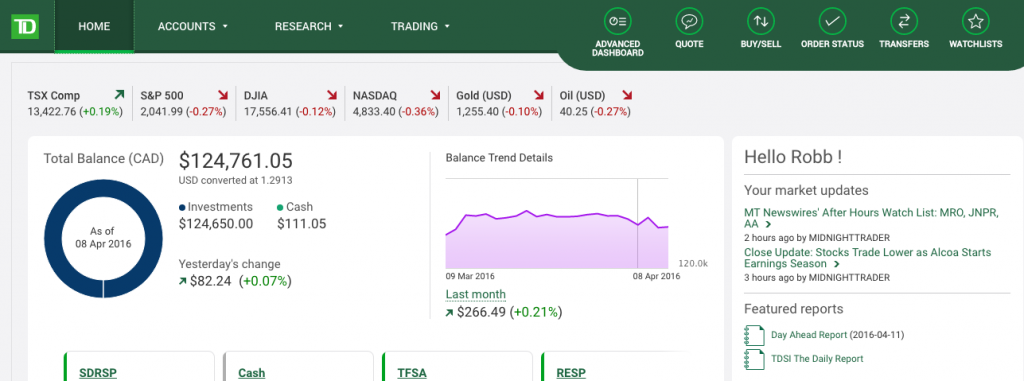Open TDSI The Daily Report link
This screenshot has width=1024, height=381.
click(817, 359)
